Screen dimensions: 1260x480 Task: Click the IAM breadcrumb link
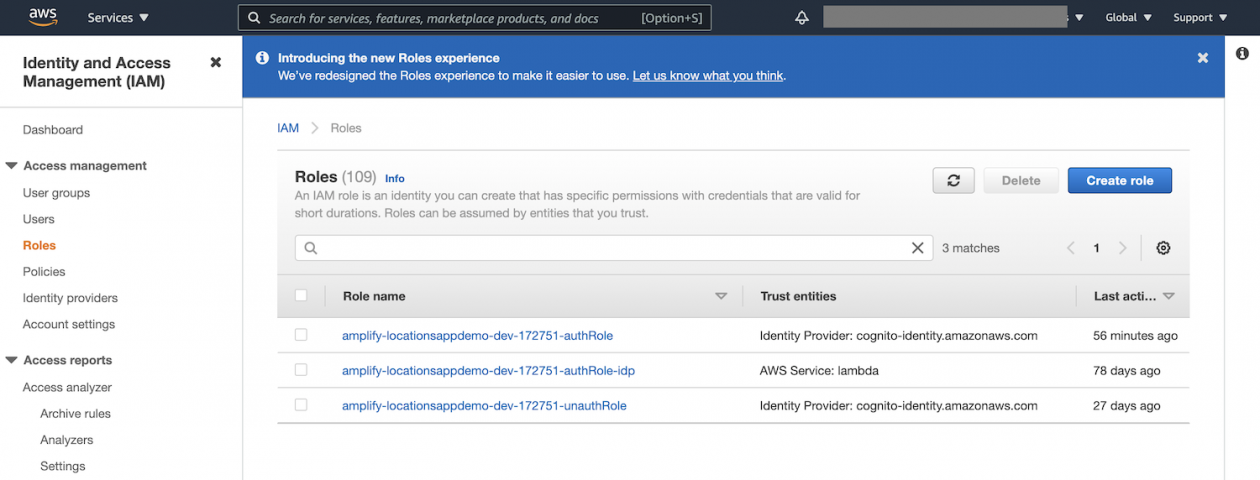pos(288,128)
